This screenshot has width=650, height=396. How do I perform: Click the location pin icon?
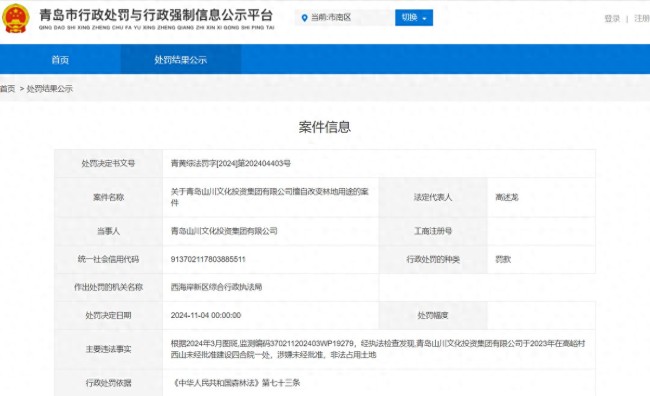[x=304, y=18]
